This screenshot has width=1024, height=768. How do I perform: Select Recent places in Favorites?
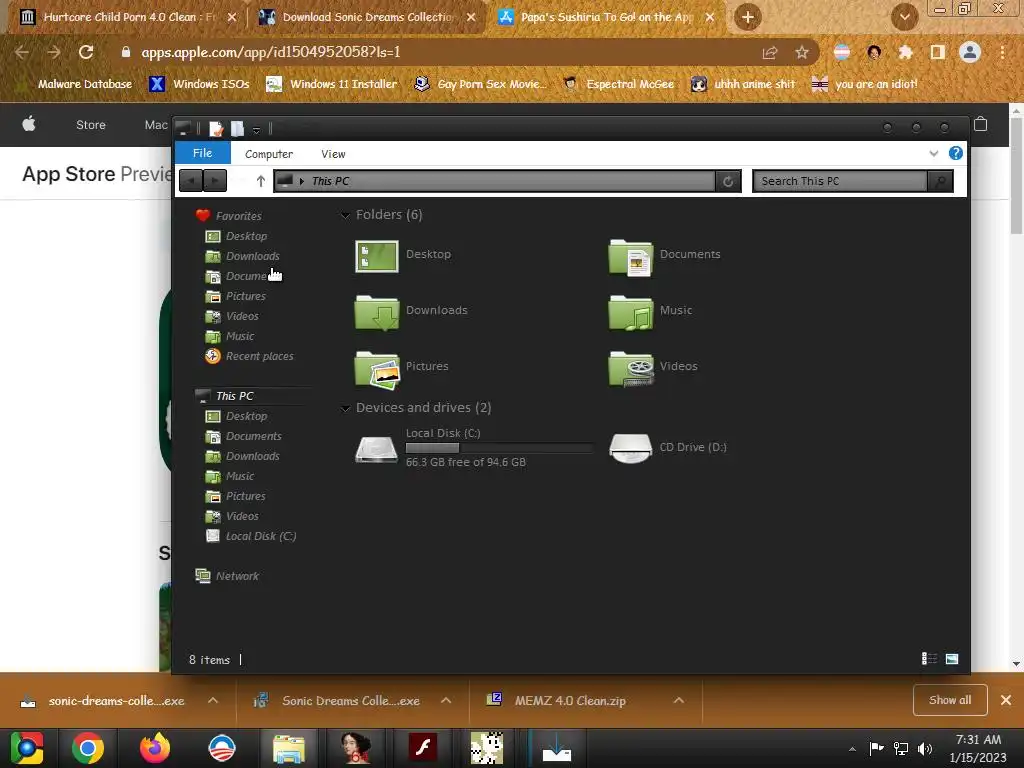(249, 356)
